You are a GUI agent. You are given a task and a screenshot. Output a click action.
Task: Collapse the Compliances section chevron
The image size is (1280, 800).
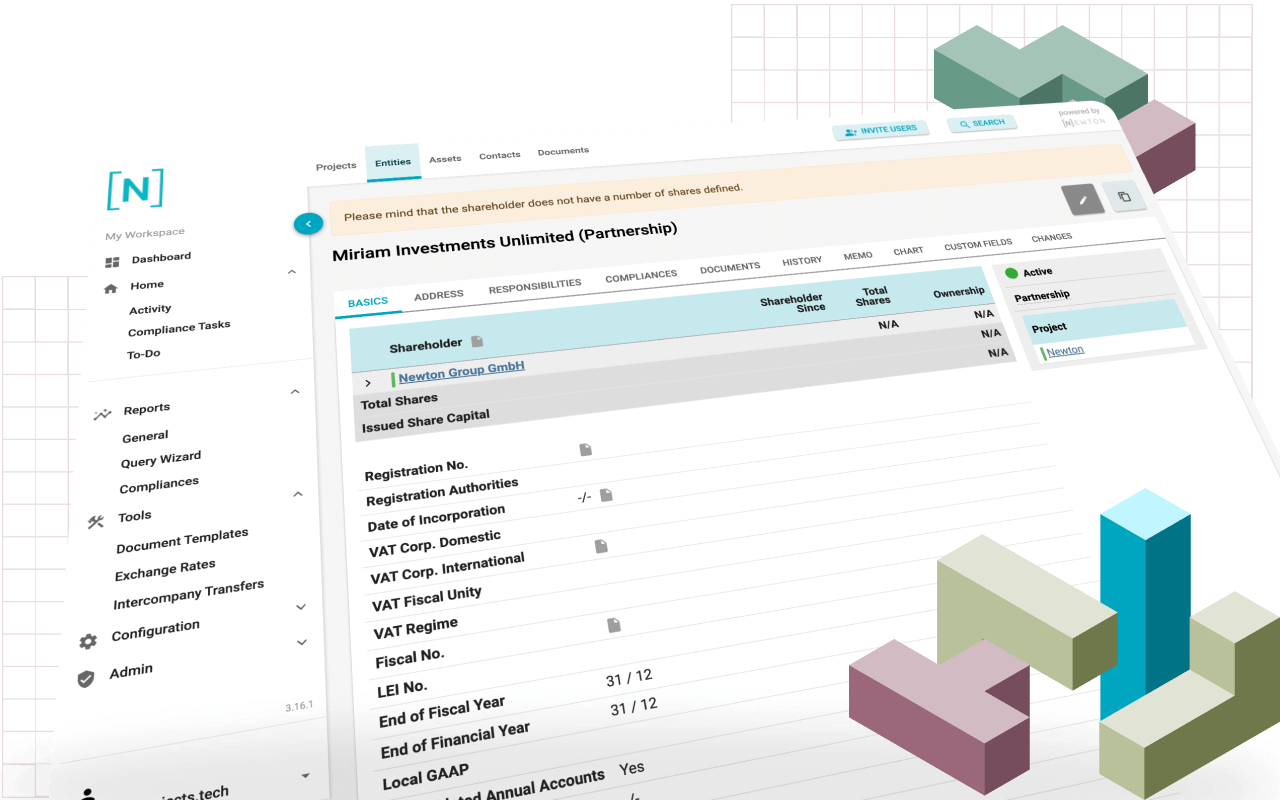click(296, 493)
